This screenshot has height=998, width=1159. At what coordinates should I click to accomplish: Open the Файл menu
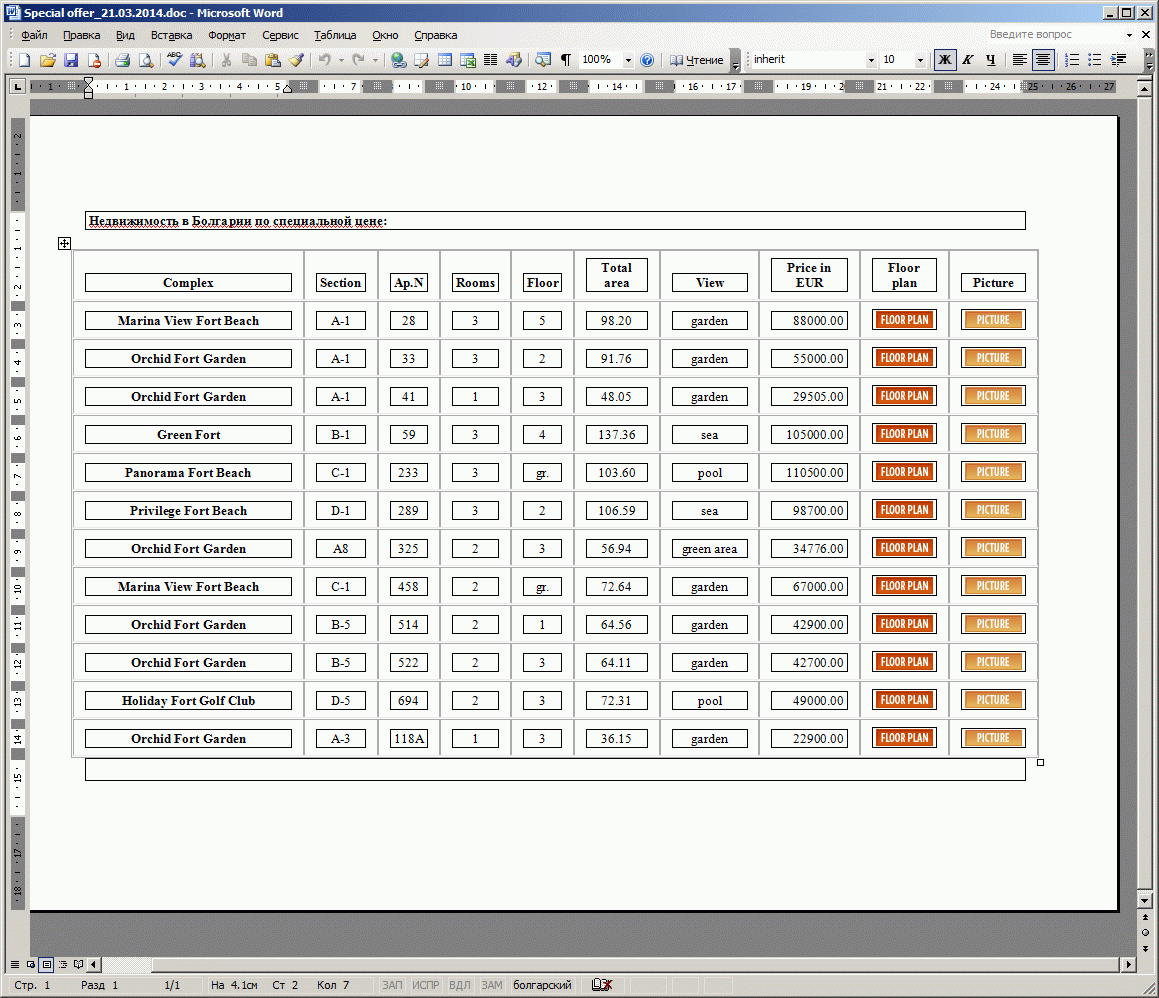pos(34,35)
